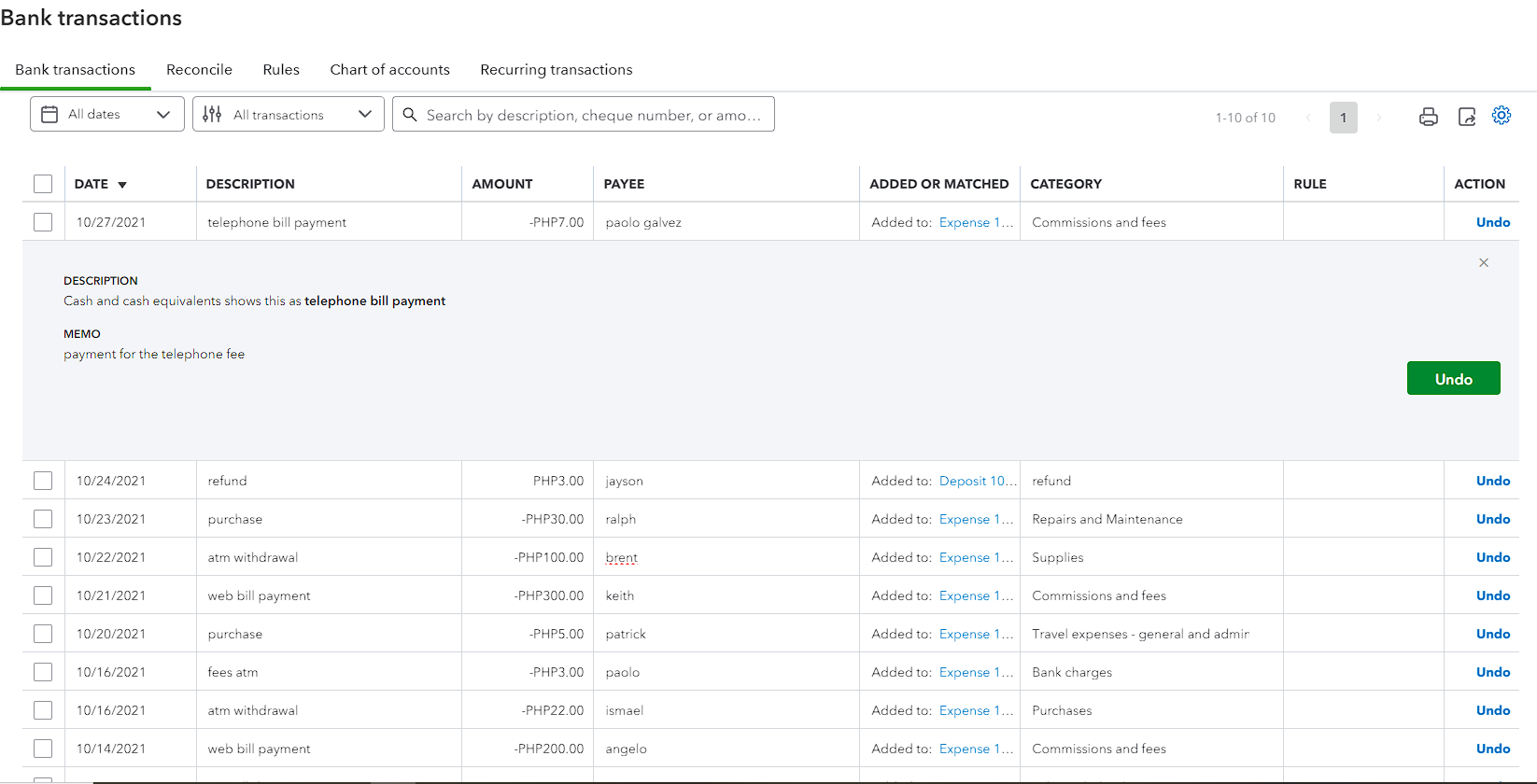Open the Expense link in the ralph row
This screenshot has height=784, width=1537.
pyautogui.click(x=976, y=519)
